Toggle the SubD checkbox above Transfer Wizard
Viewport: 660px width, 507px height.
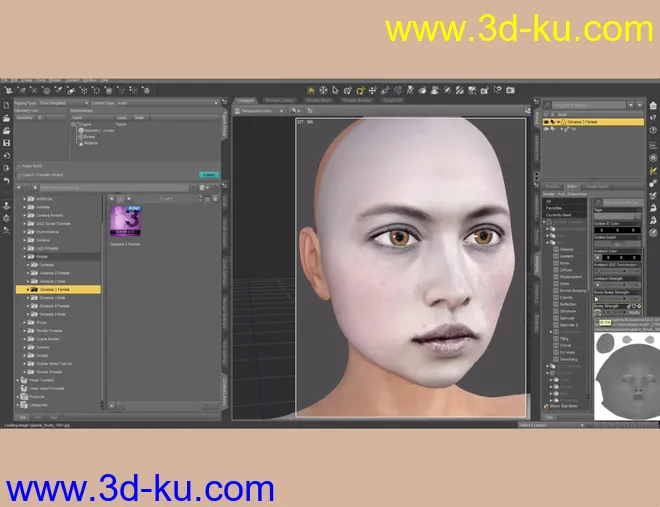point(19,166)
